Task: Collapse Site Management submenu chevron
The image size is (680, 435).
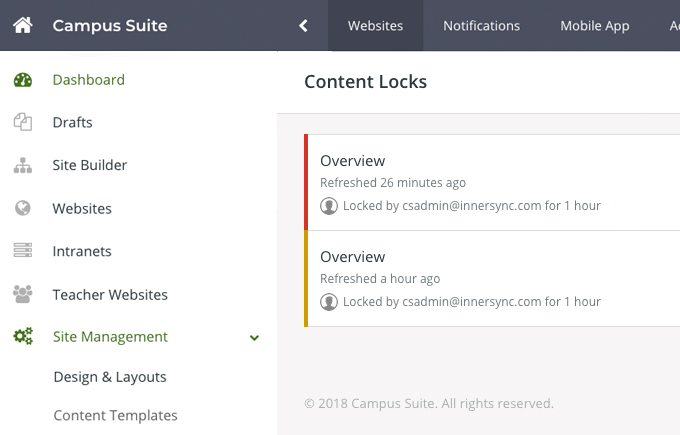Action: [x=254, y=338]
